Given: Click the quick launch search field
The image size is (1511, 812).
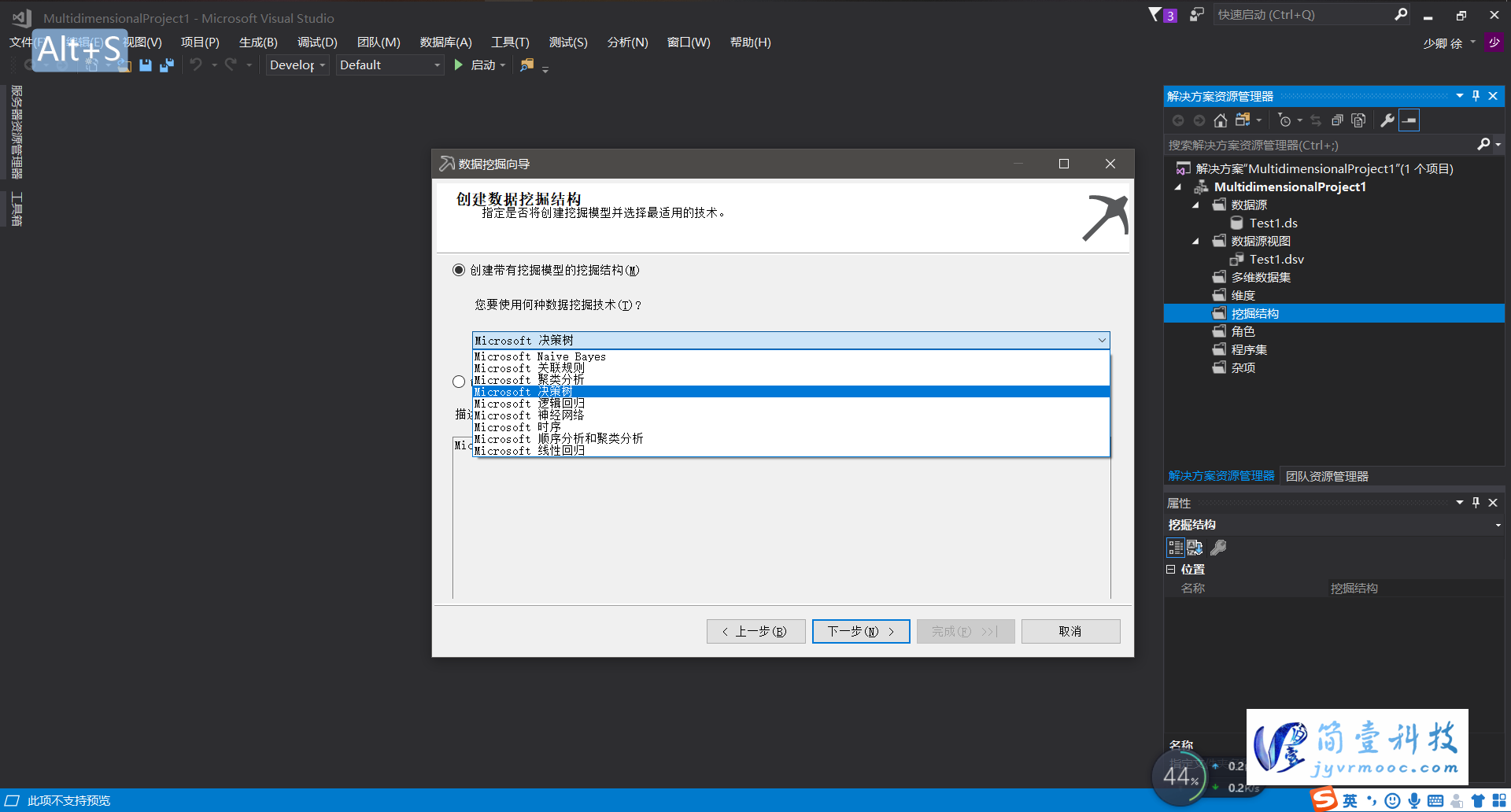Looking at the screenshot, I should (x=1302, y=14).
